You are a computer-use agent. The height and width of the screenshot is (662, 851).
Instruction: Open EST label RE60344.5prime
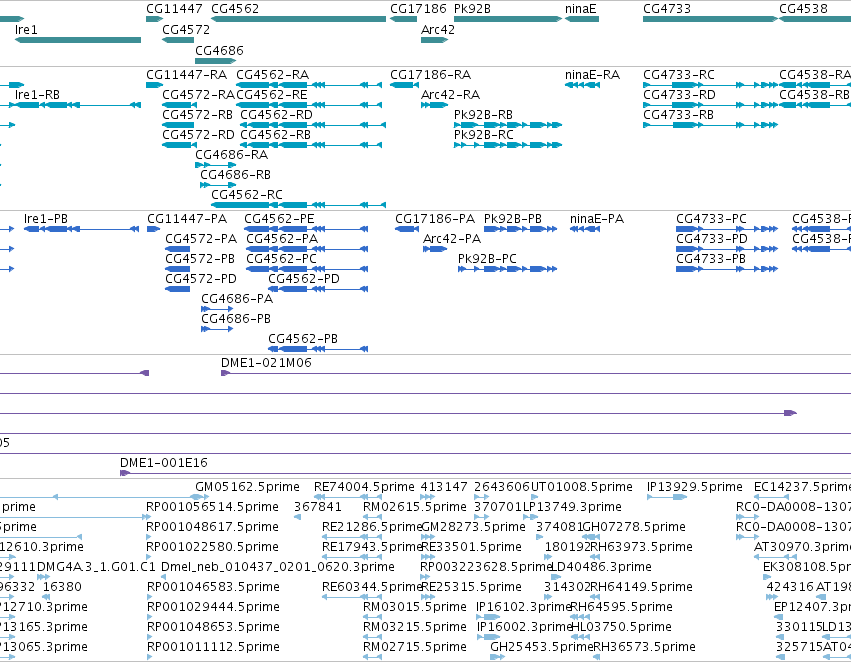pyautogui.click(x=372, y=587)
